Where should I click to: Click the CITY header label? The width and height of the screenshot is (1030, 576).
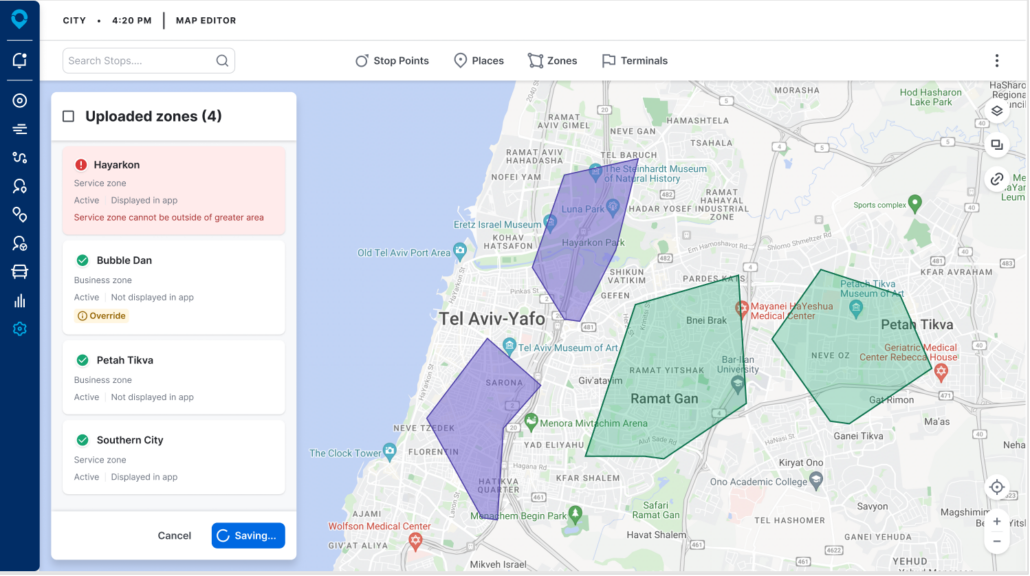(74, 20)
